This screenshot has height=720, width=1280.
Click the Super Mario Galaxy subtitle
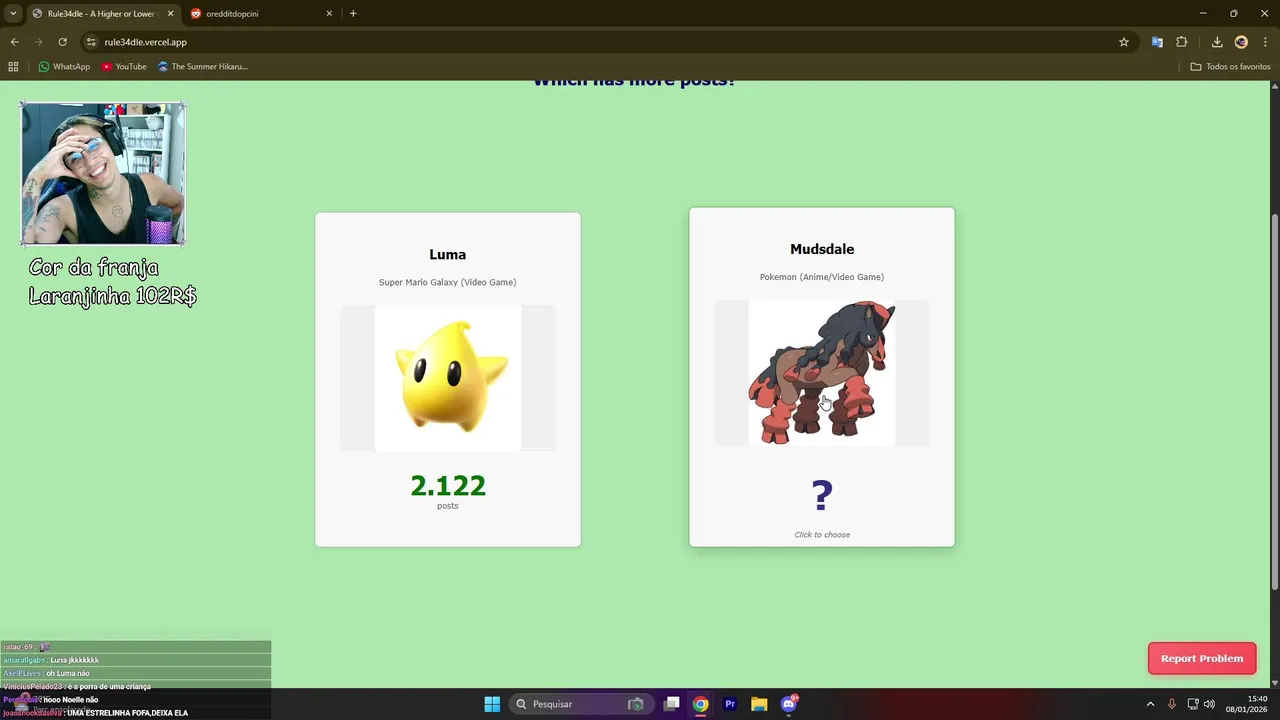448,282
